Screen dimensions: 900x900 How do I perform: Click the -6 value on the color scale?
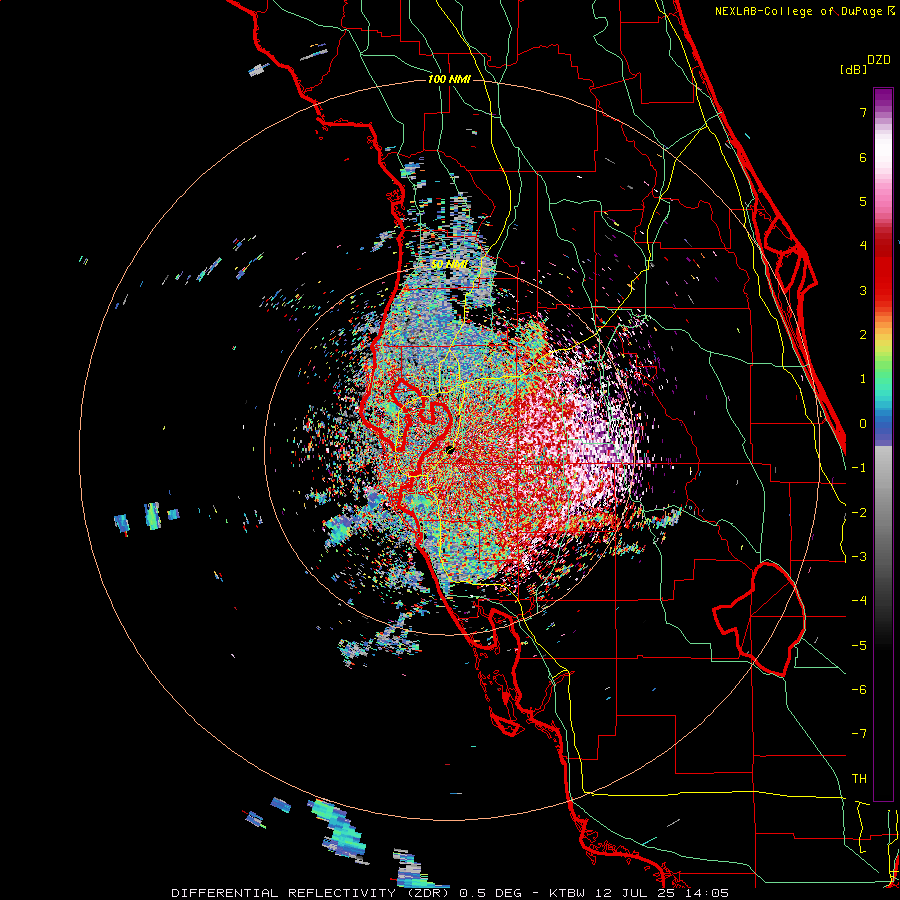pos(859,690)
